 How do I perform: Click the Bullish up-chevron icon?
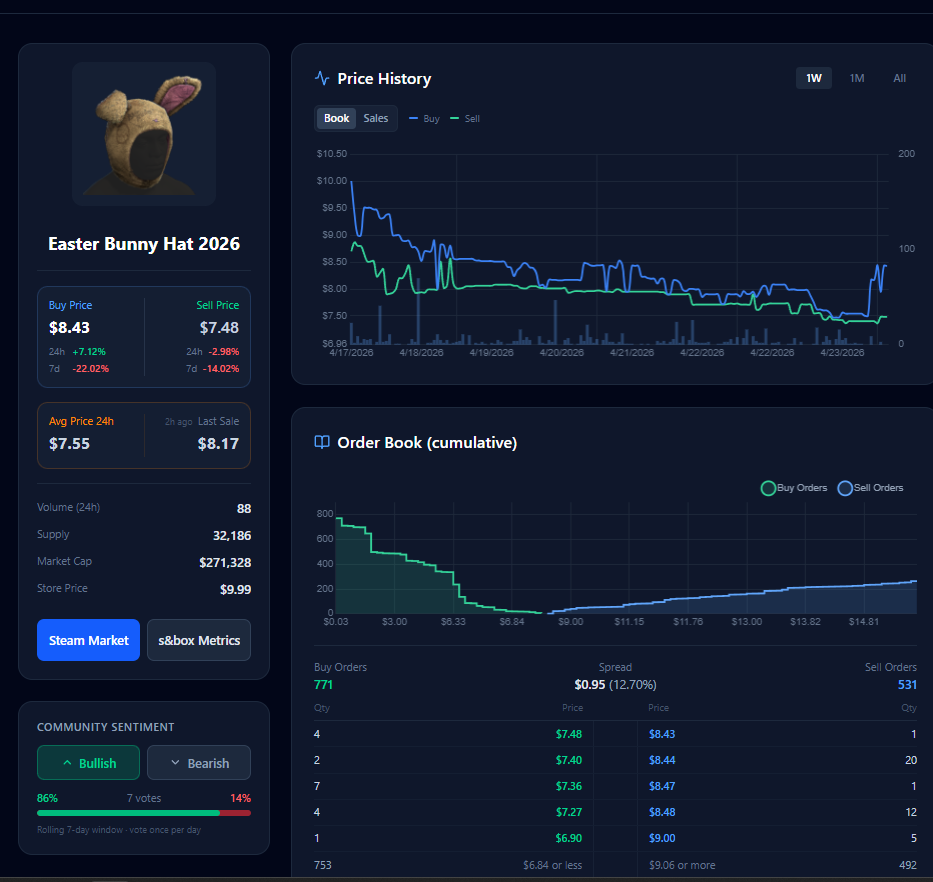67,763
